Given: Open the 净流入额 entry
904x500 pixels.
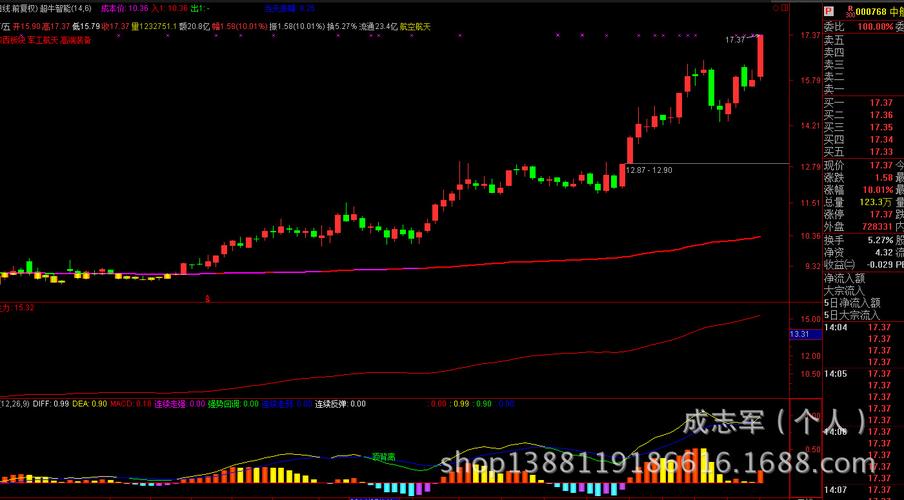Looking at the screenshot, I should pyautogui.click(x=844, y=278).
